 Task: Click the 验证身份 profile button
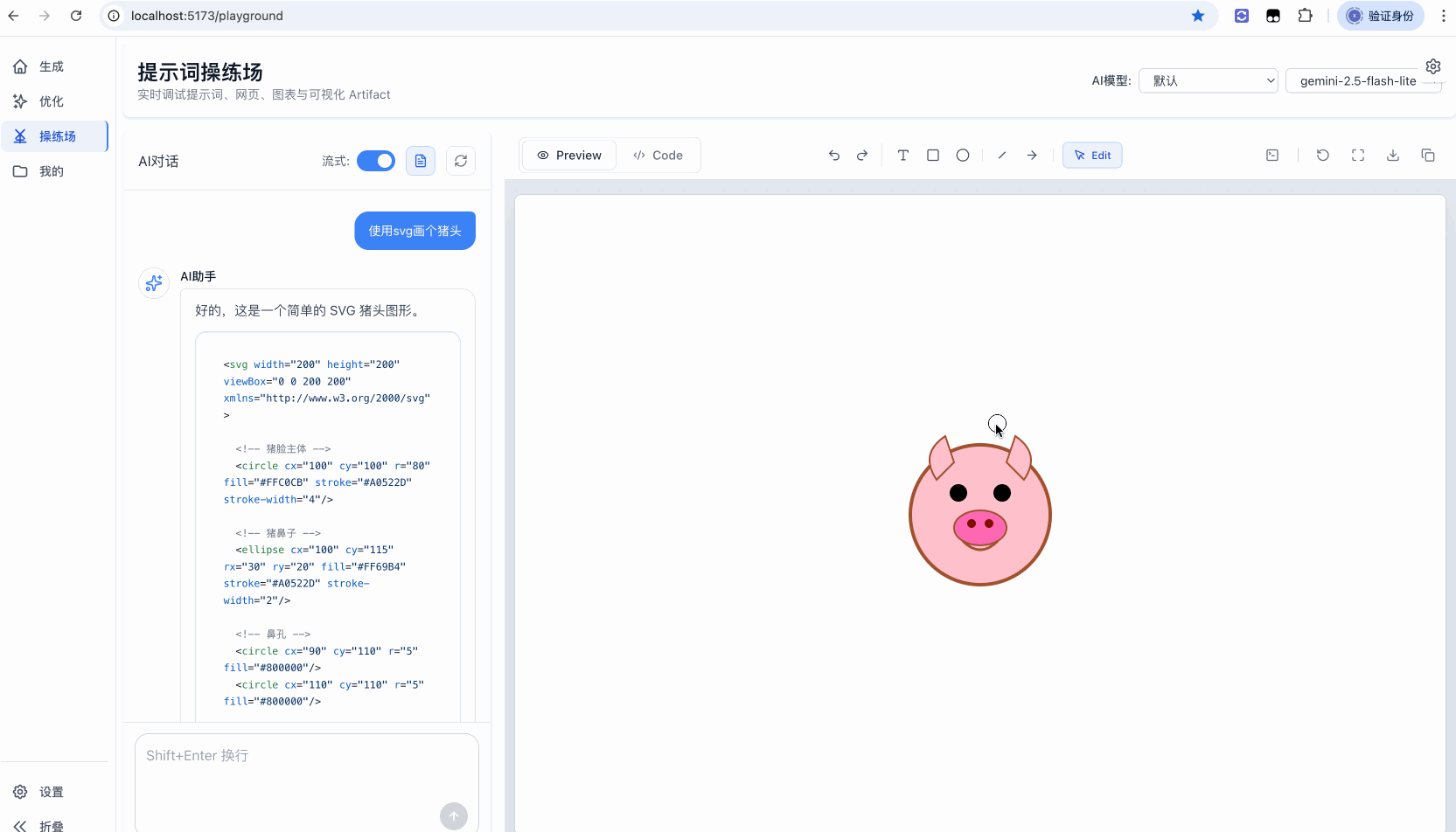click(1381, 16)
